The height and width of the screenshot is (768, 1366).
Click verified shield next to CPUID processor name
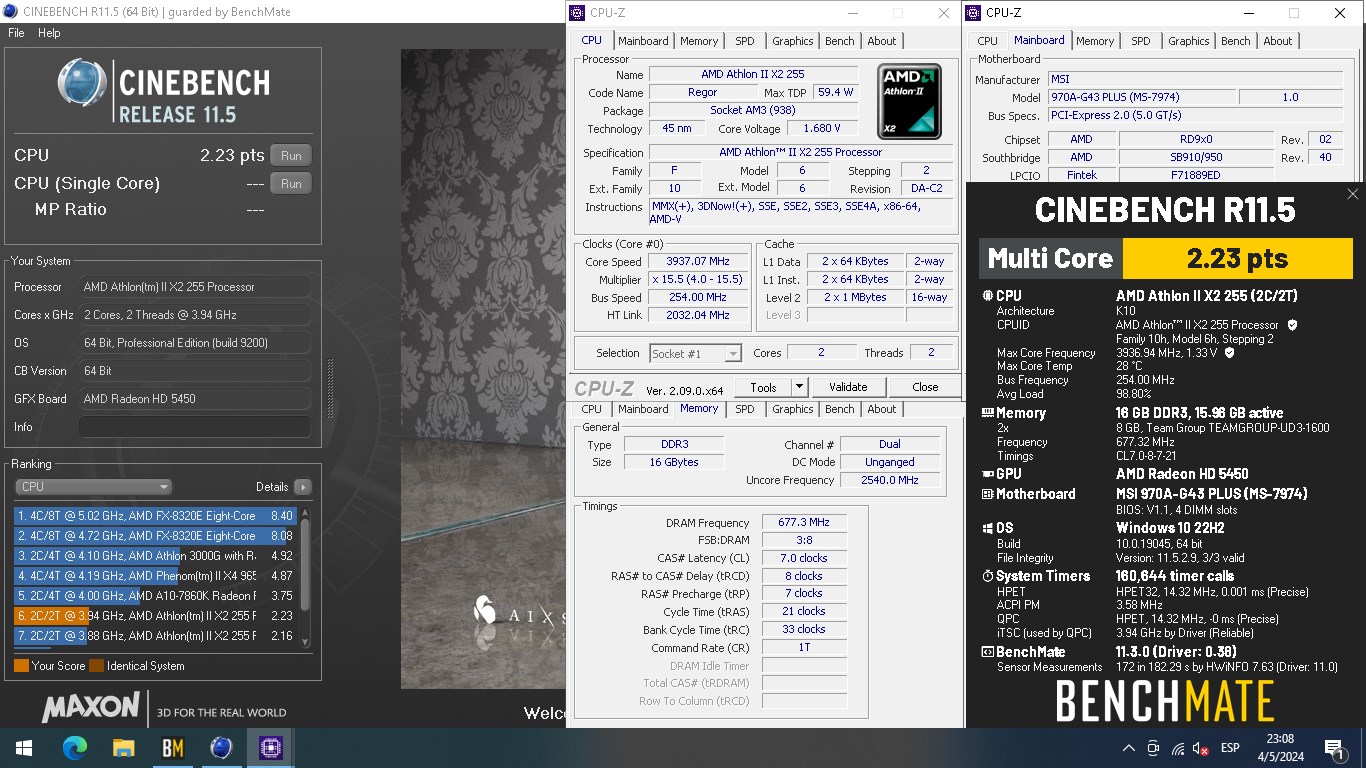pyautogui.click(x=1292, y=325)
